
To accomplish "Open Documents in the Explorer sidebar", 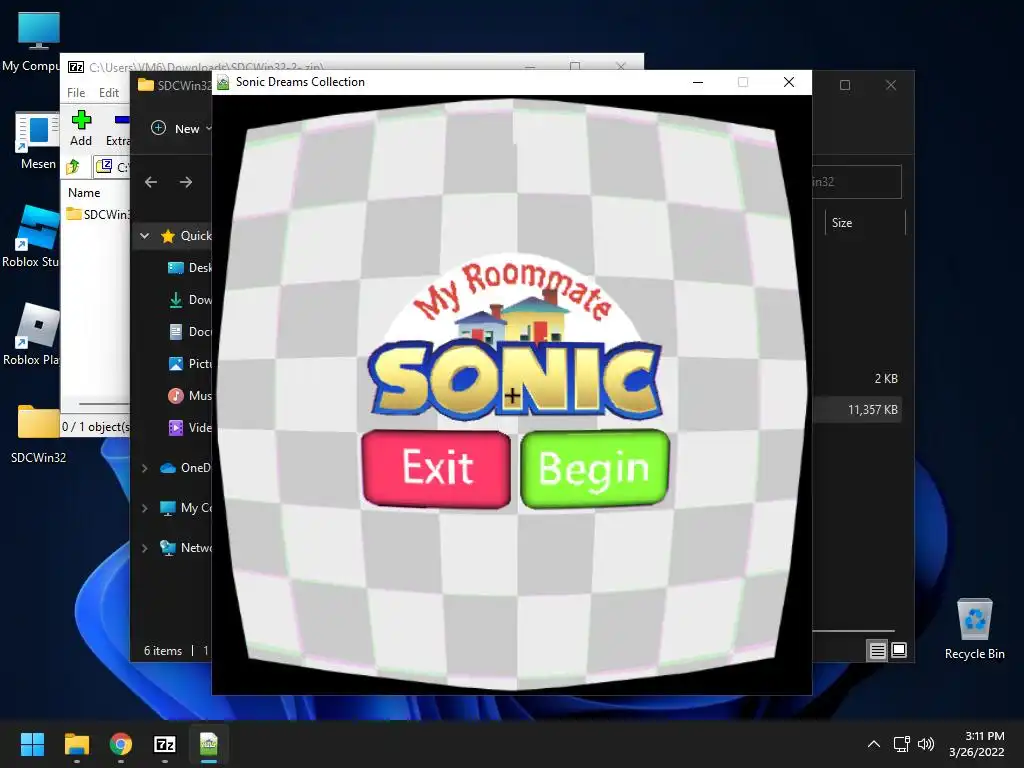I will 189,332.
